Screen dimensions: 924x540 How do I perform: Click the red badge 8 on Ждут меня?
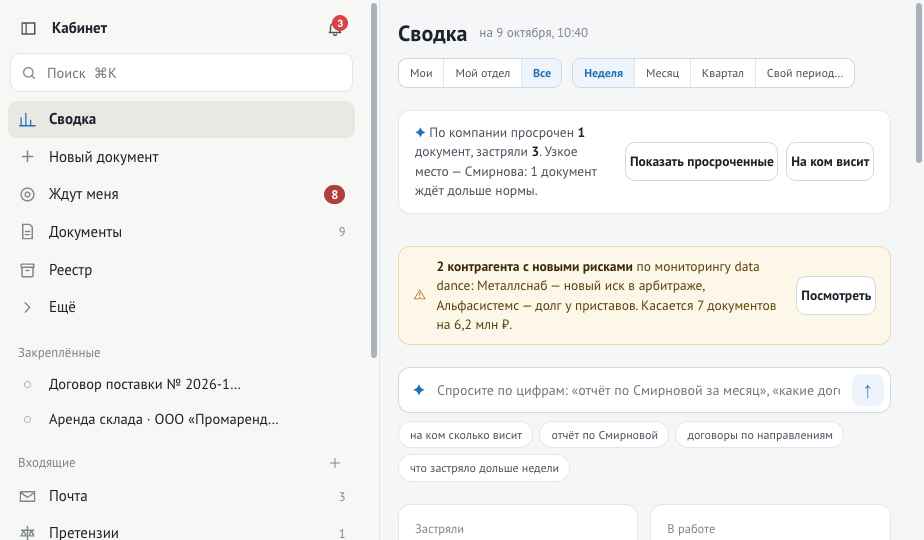click(x=334, y=195)
